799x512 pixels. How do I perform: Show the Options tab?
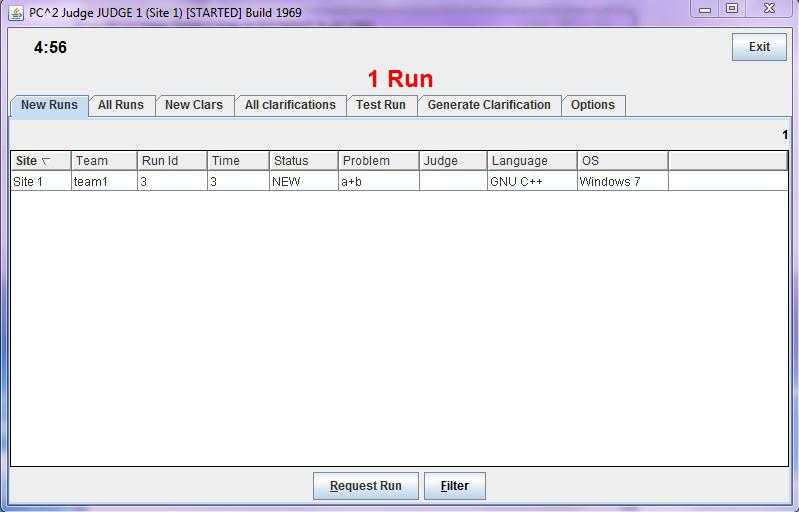[593, 105]
